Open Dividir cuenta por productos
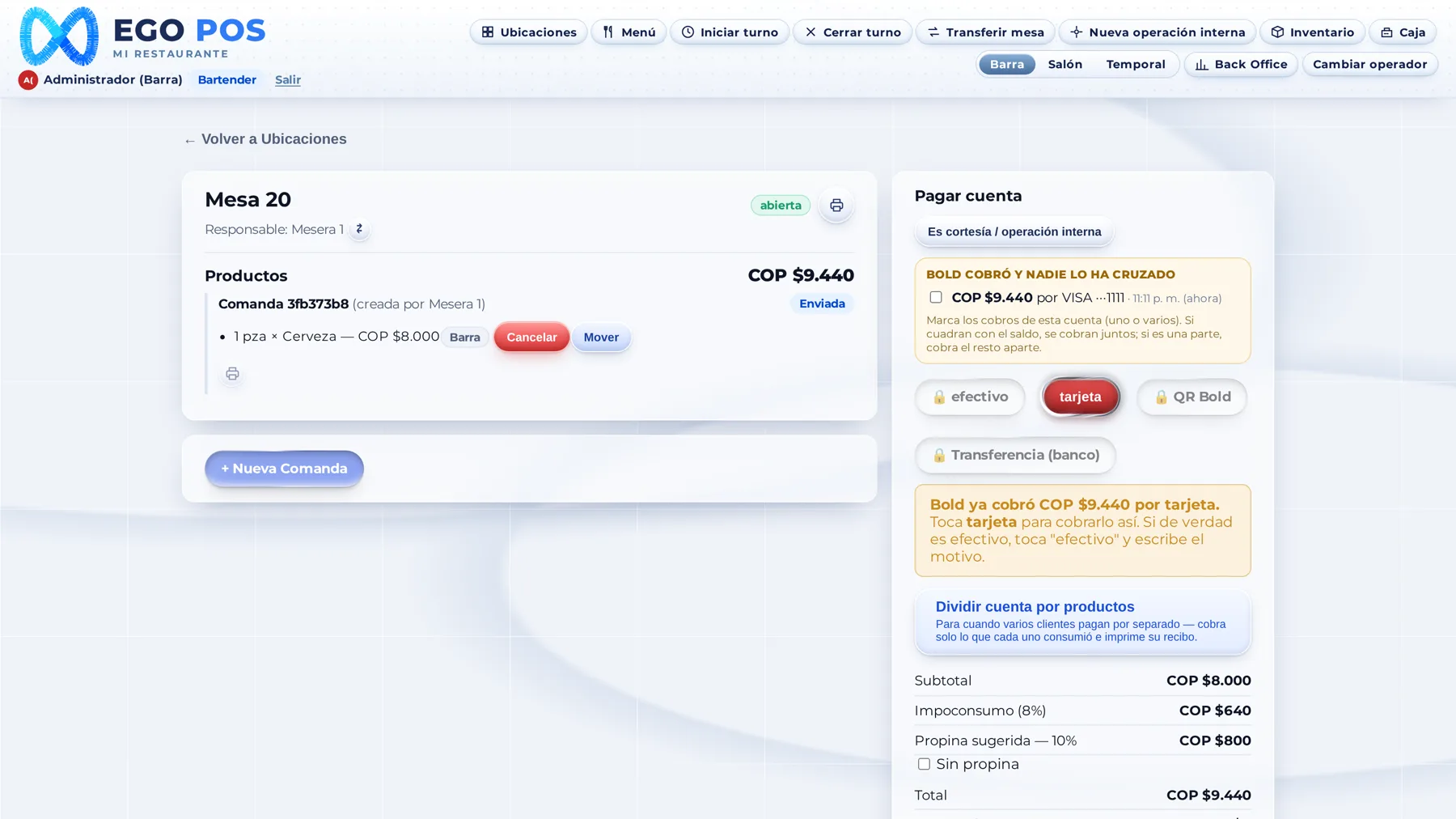Viewport: 1456px width, 819px height. coord(1082,622)
